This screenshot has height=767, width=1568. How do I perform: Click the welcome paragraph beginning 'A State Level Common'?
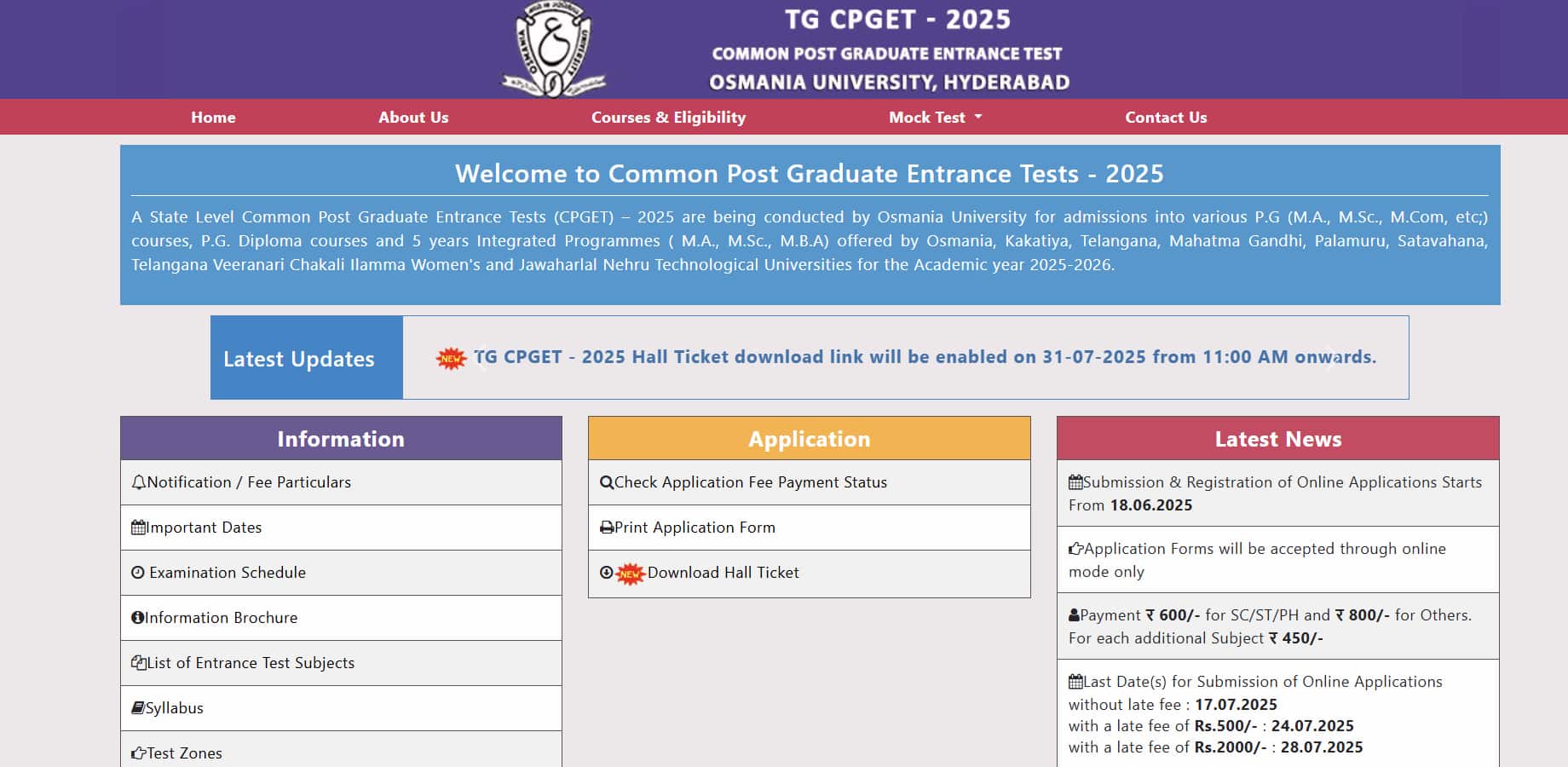810,241
